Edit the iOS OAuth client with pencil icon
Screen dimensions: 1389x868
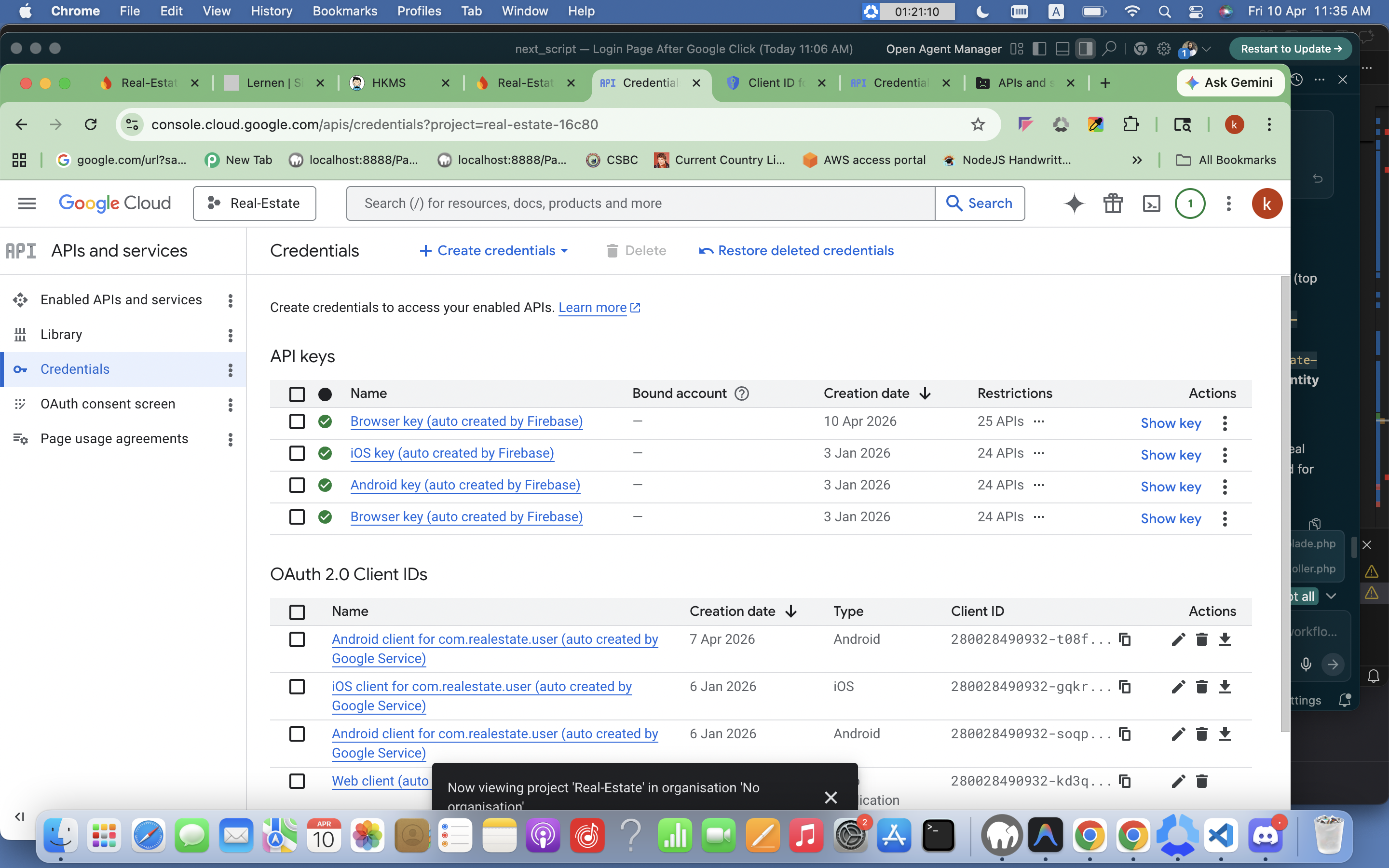coord(1178,687)
